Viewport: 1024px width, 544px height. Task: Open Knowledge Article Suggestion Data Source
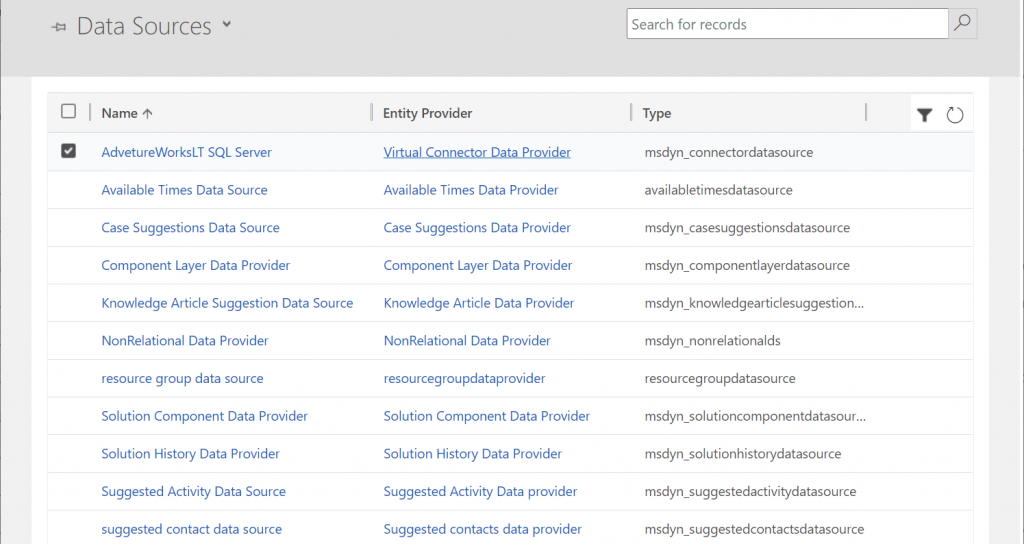pyautogui.click(x=227, y=303)
